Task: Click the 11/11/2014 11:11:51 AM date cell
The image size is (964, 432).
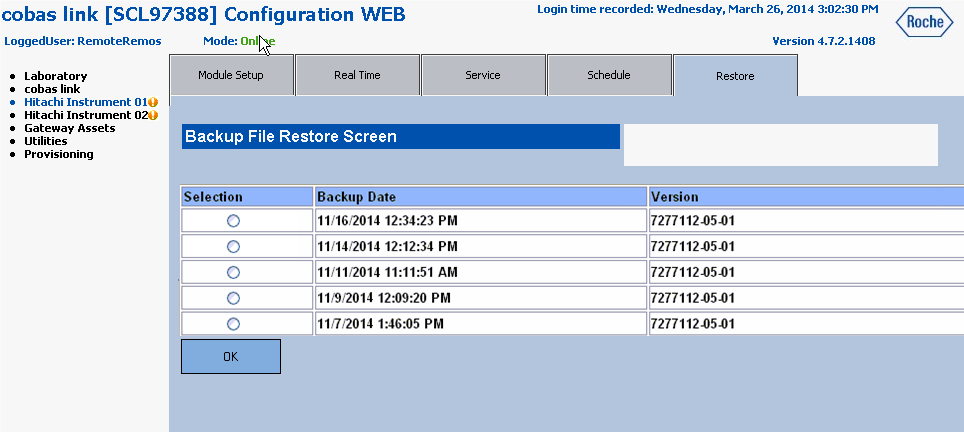Action: (x=481, y=272)
